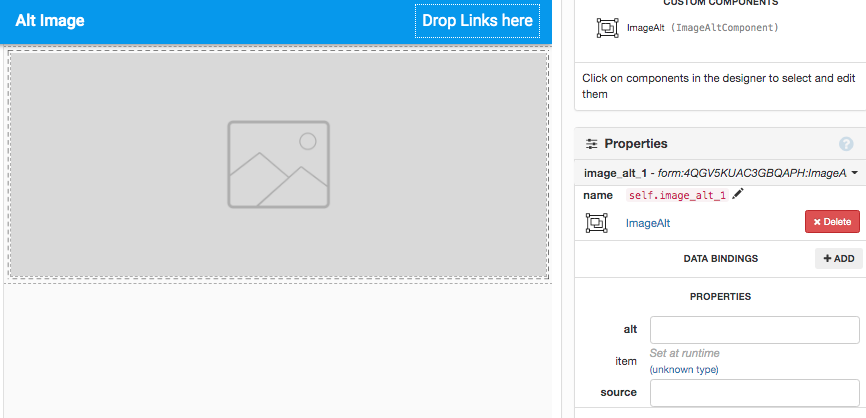
Task: Focus the alt property input field
Action: pos(754,330)
